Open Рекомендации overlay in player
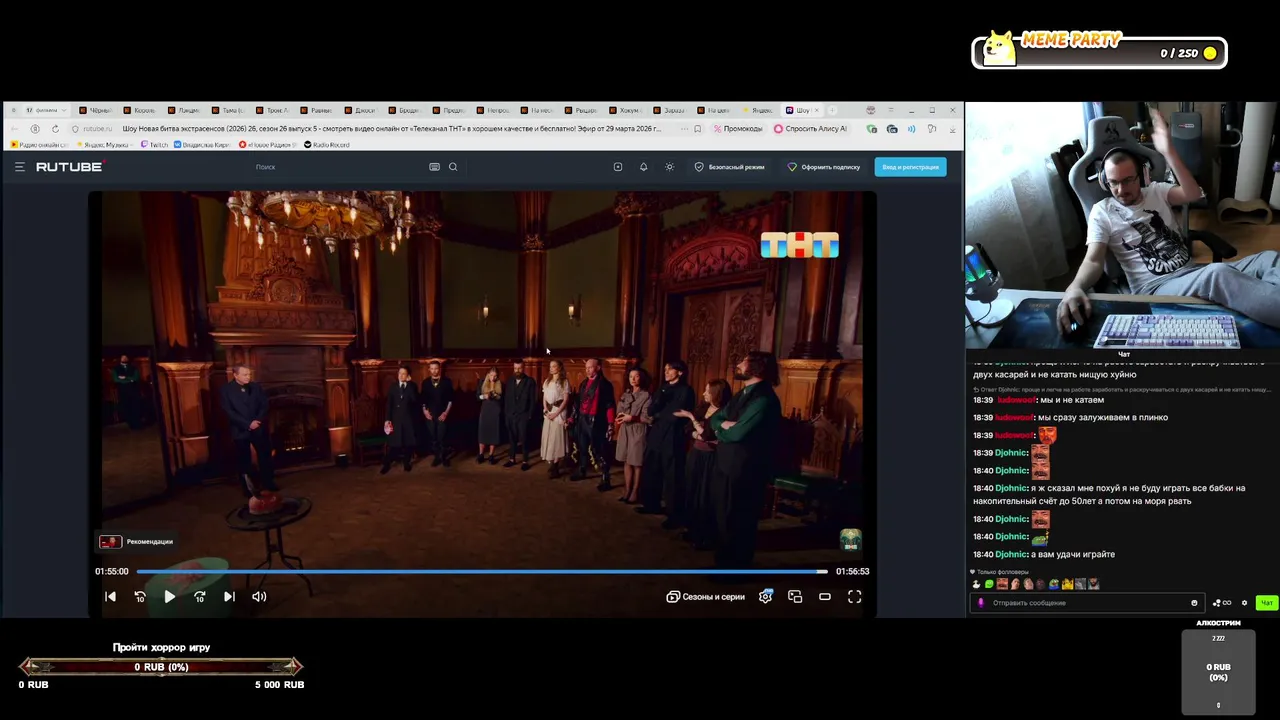Viewport: 1280px width, 720px height. tap(137, 542)
